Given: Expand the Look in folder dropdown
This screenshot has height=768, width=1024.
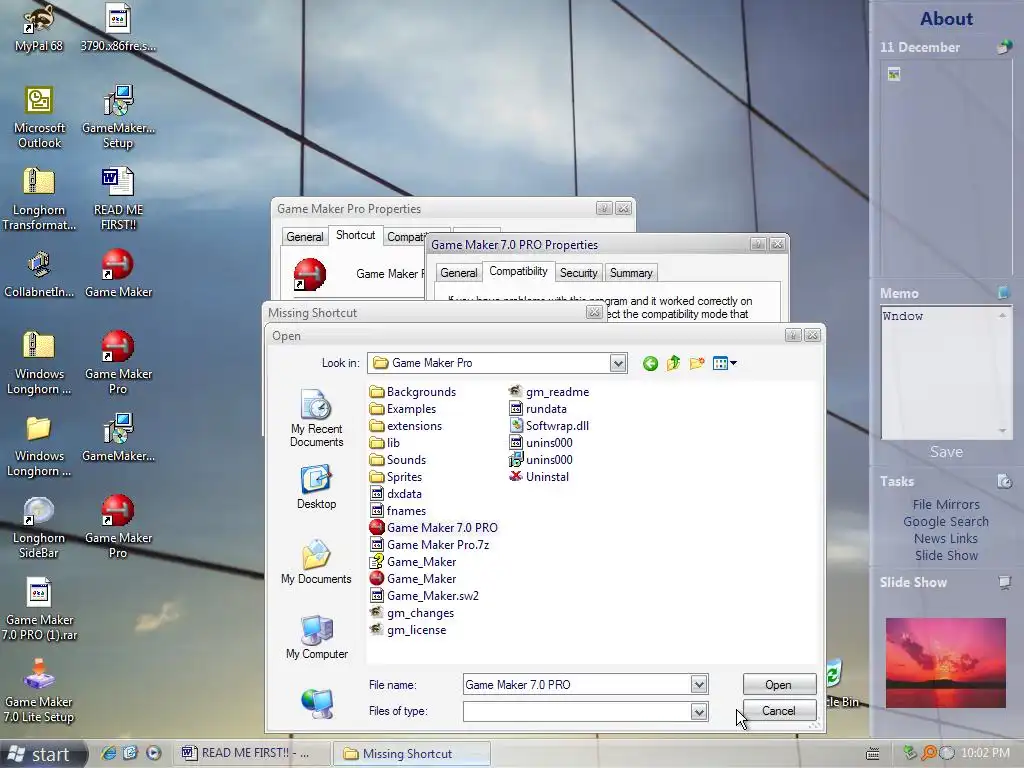Looking at the screenshot, I should [x=618, y=363].
